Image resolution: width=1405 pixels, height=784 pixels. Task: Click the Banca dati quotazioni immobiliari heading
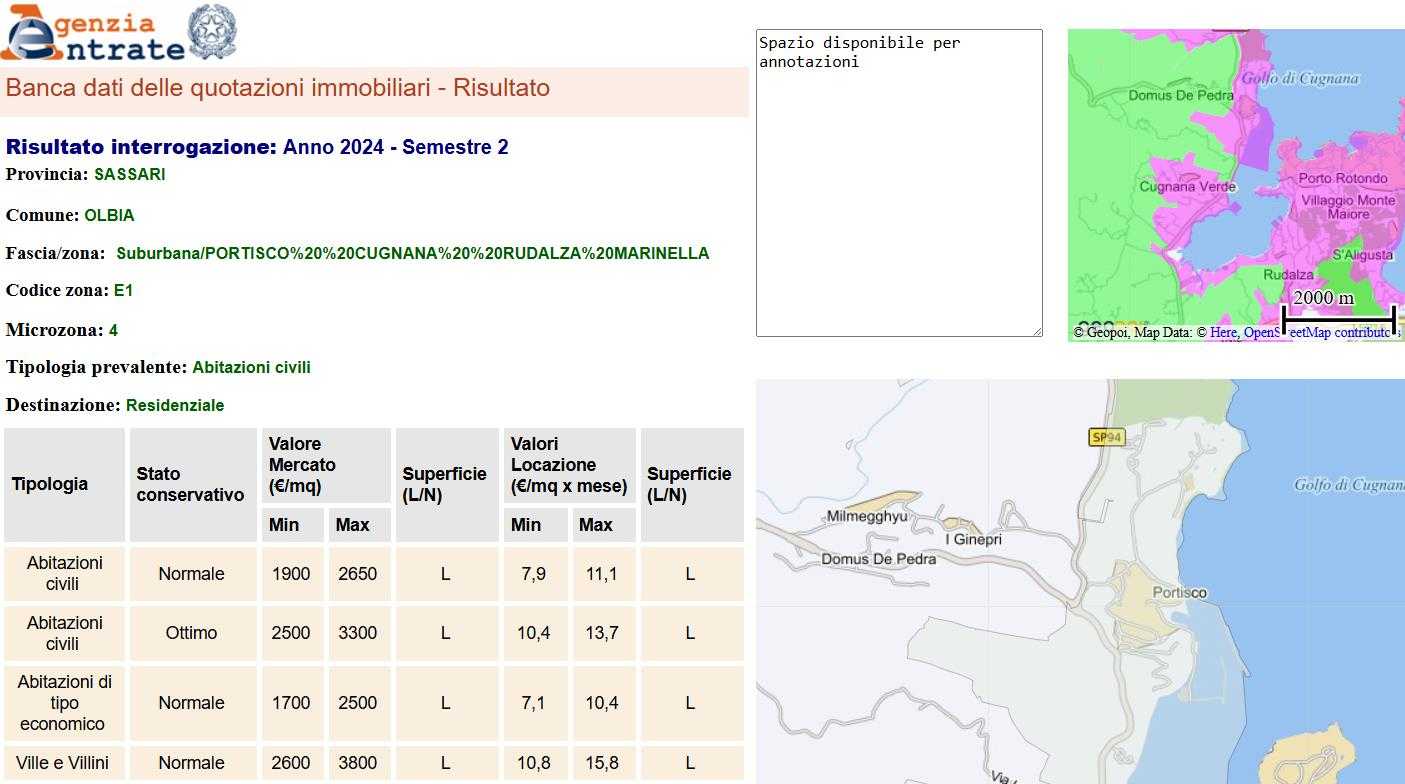[x=278, y=88]
